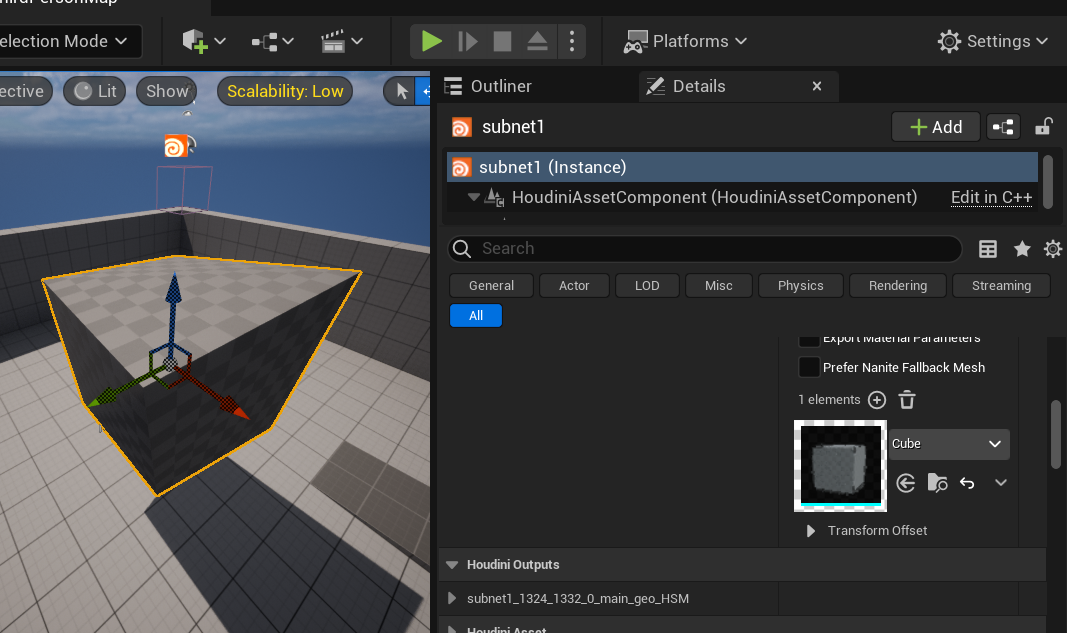The height and width of the screenshot is (633, 1067).
Task: Select the LOD category filter
Action: click(x=647, y=286)
